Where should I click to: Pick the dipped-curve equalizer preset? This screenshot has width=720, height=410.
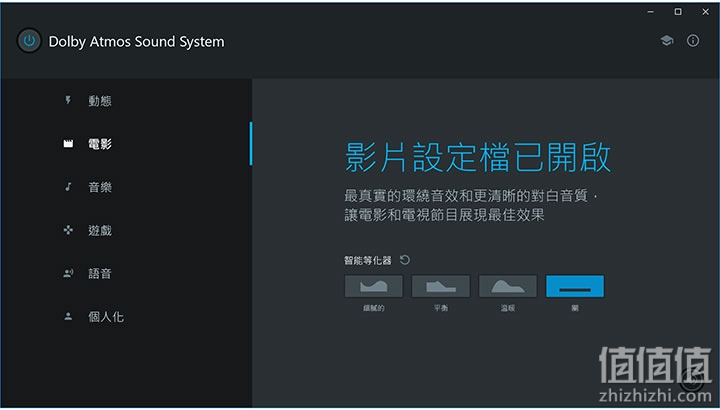coord(373,286)
